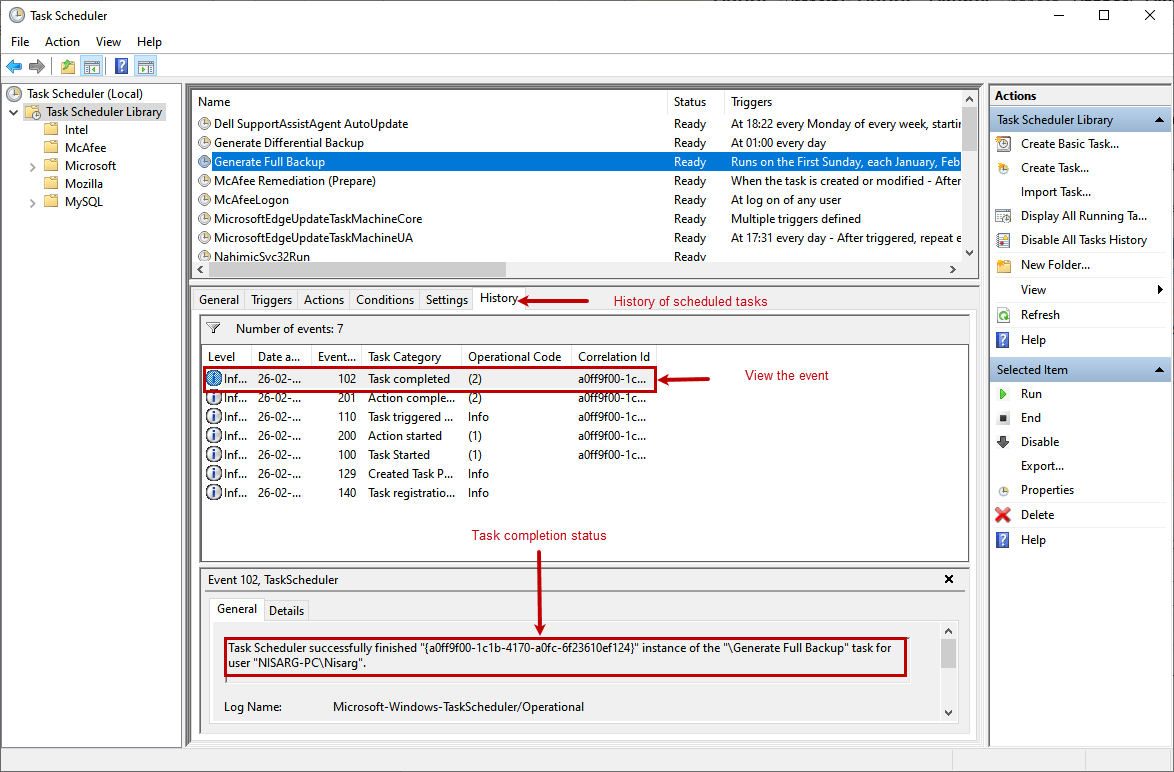
Task: Open the Action menu
Action: (62, 41)
